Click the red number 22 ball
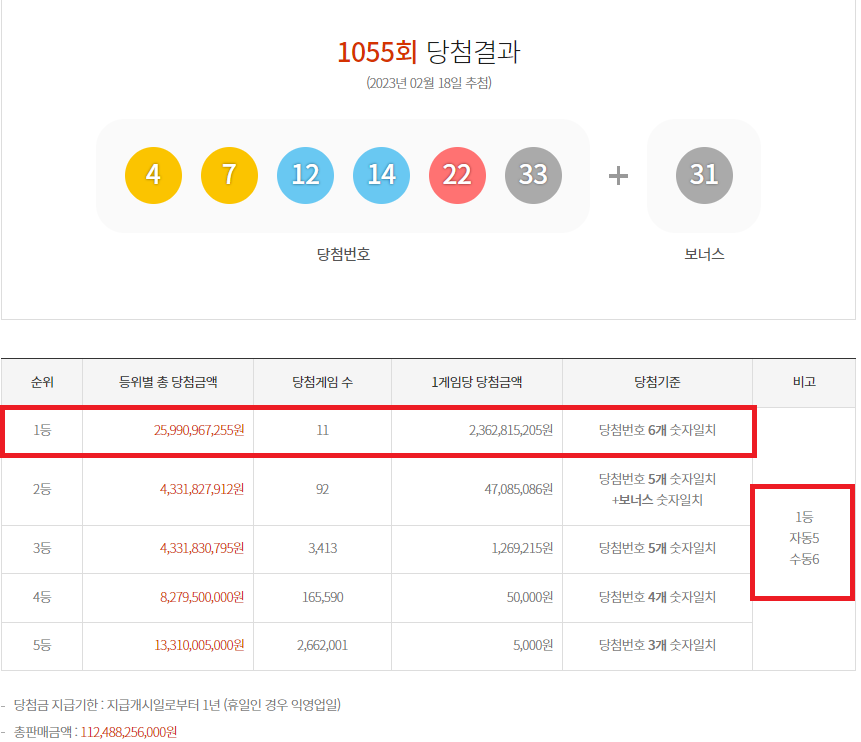Viewport: 861px width, 742px height. click(x=457, y=175)
